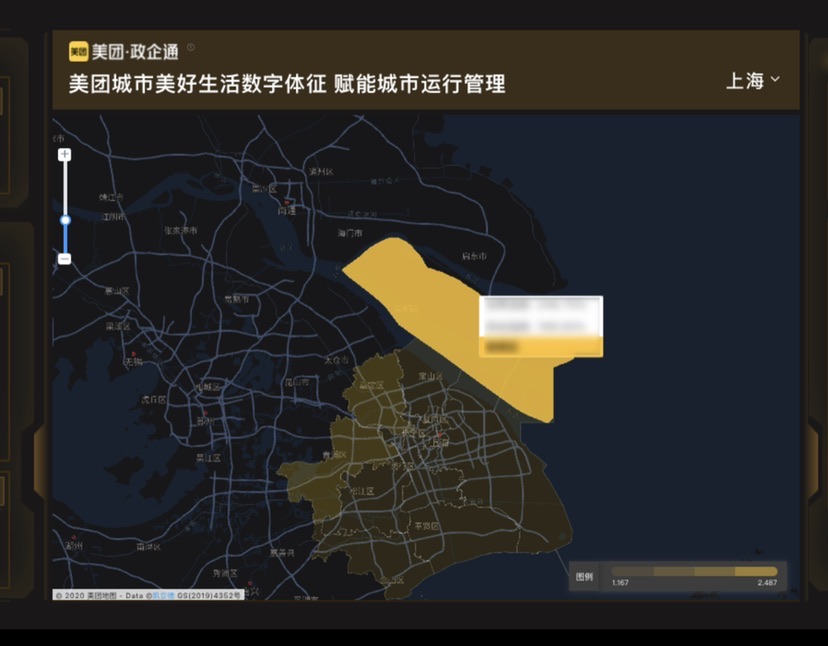Image resolution: width=828 pixels, height=646 pixels.
Task: Click the 嘉善县 map label
Action: pyautogui.click(x=282, y=553)
